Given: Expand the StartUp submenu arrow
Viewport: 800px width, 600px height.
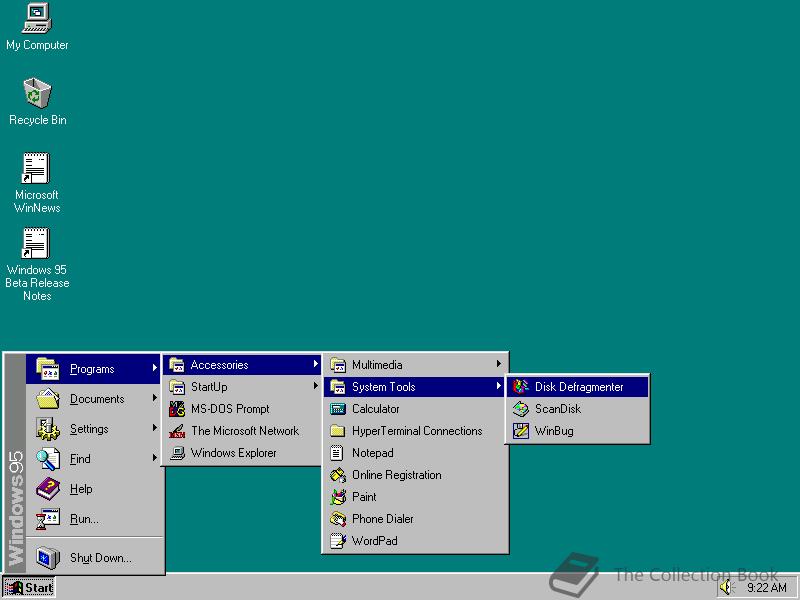Looking at the screenshot, I should tap(316, 386).
